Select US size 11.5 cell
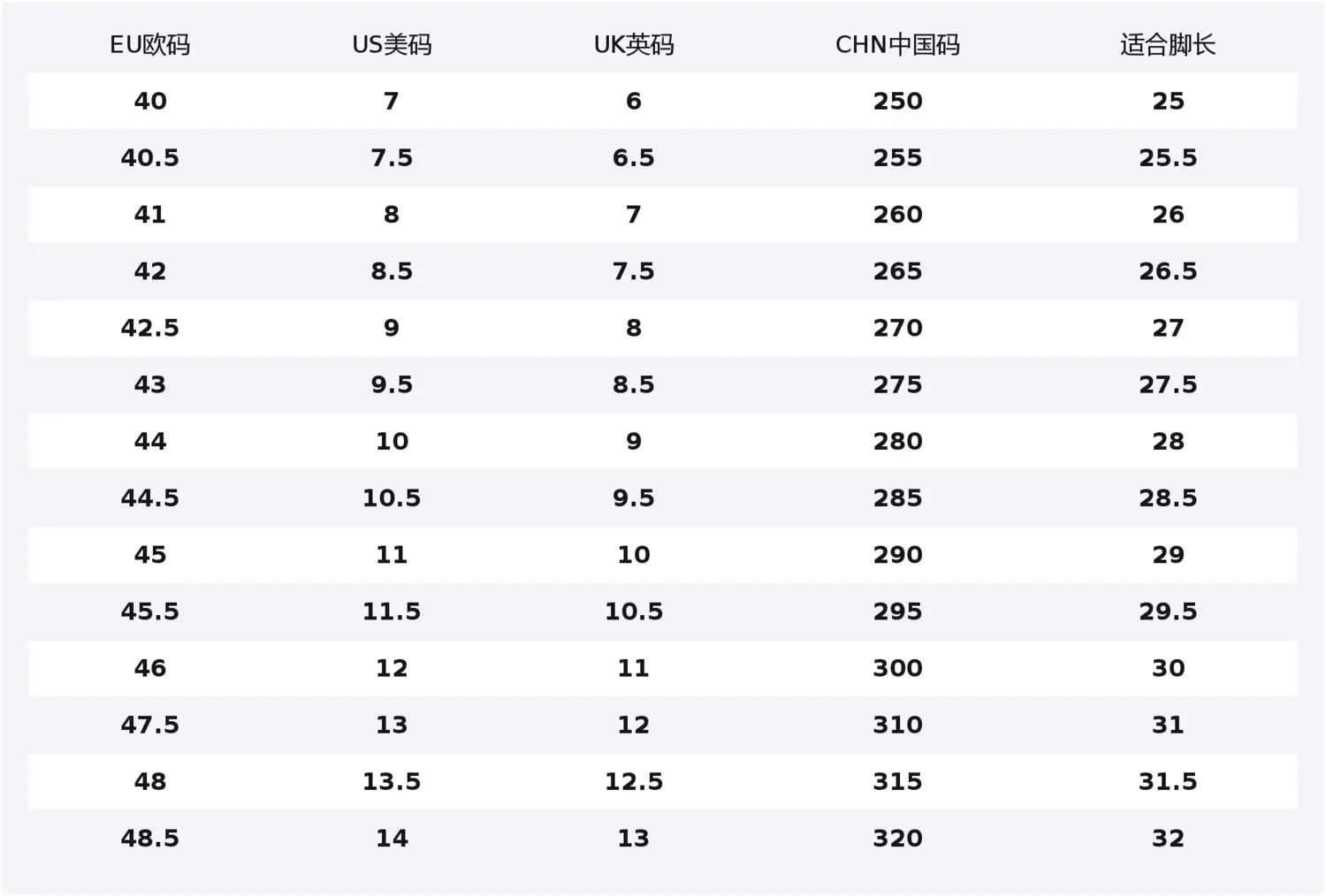The image size is (1326, 896). click(392, 611)
